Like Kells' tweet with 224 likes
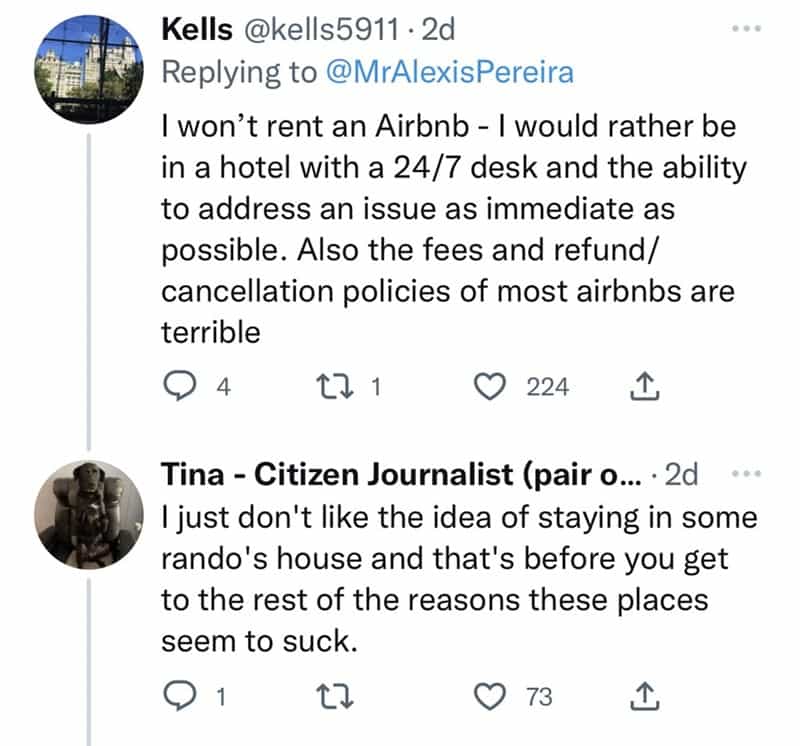The width and height of the screenshot is (800, 746). pos(490,386)
